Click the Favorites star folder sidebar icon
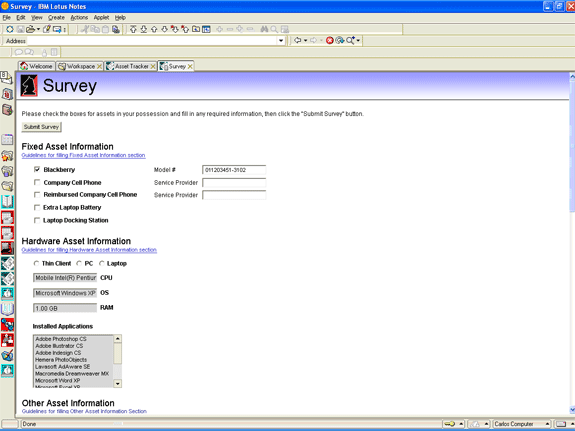The width and height of the screenshot is (575, 431). (7, 156)
